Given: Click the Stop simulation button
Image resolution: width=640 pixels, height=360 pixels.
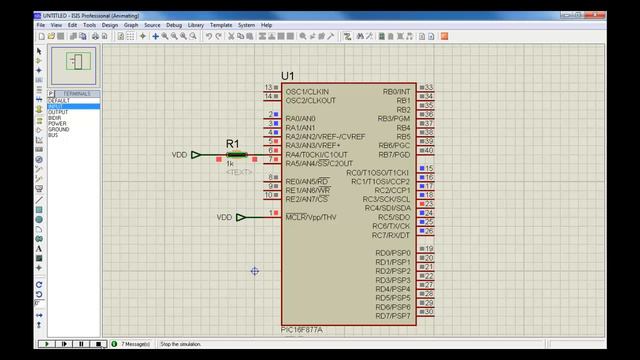Looking at the screenshot, I should (98, 344).
